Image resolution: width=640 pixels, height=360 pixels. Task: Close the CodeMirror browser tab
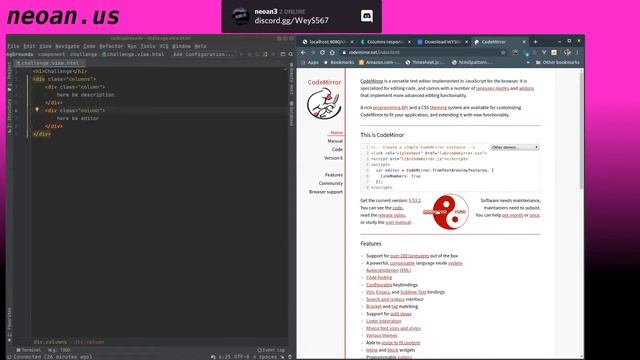524,42
